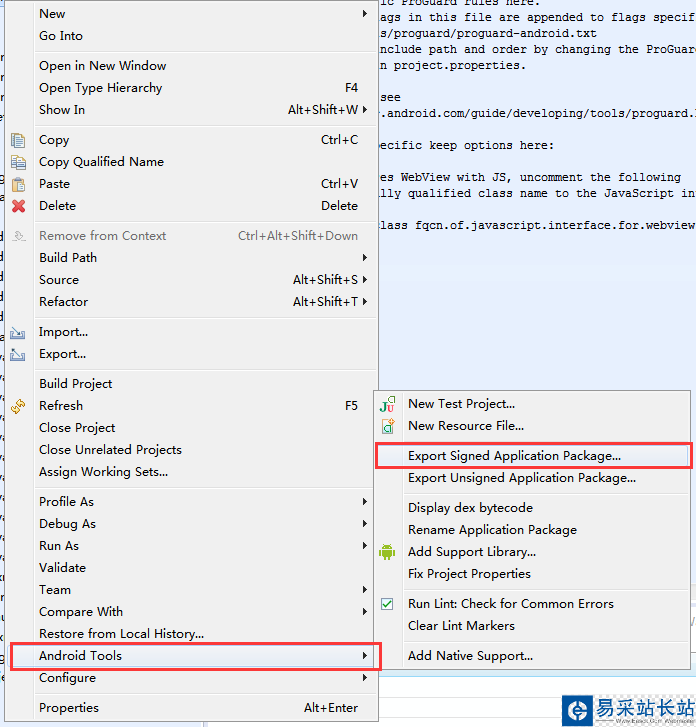Image resolution: width=696 pixels, height=727 pixels.
Task: Open Assign Working Sets...
Action: pos(191,472)
